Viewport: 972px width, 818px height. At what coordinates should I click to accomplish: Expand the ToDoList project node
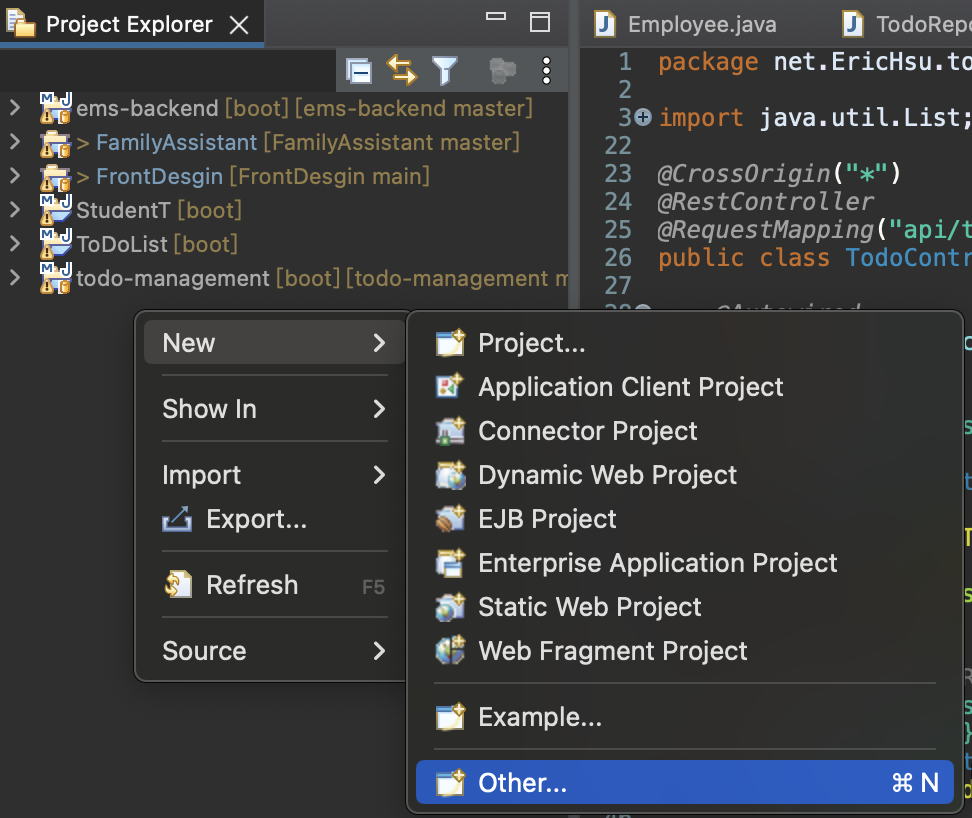(x=14, y=244)
